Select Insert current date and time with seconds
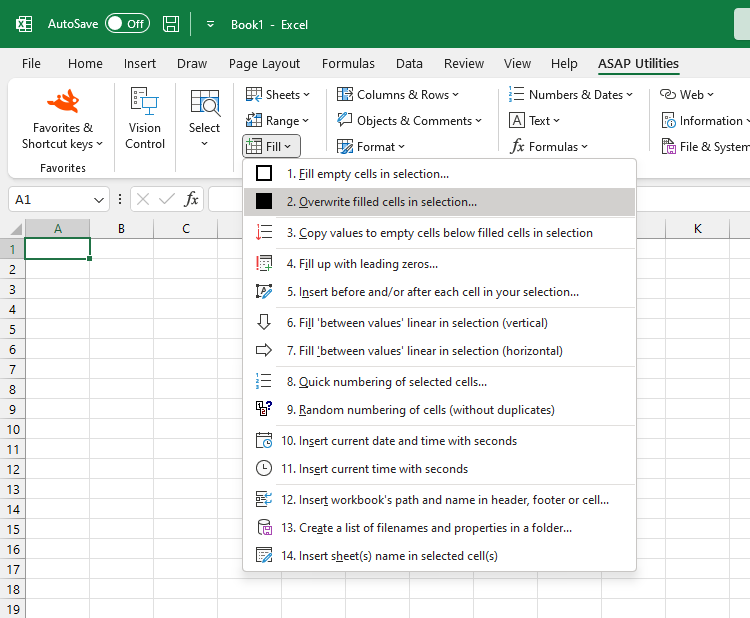Screen dimensions: 750x618 tap(439, 441)
